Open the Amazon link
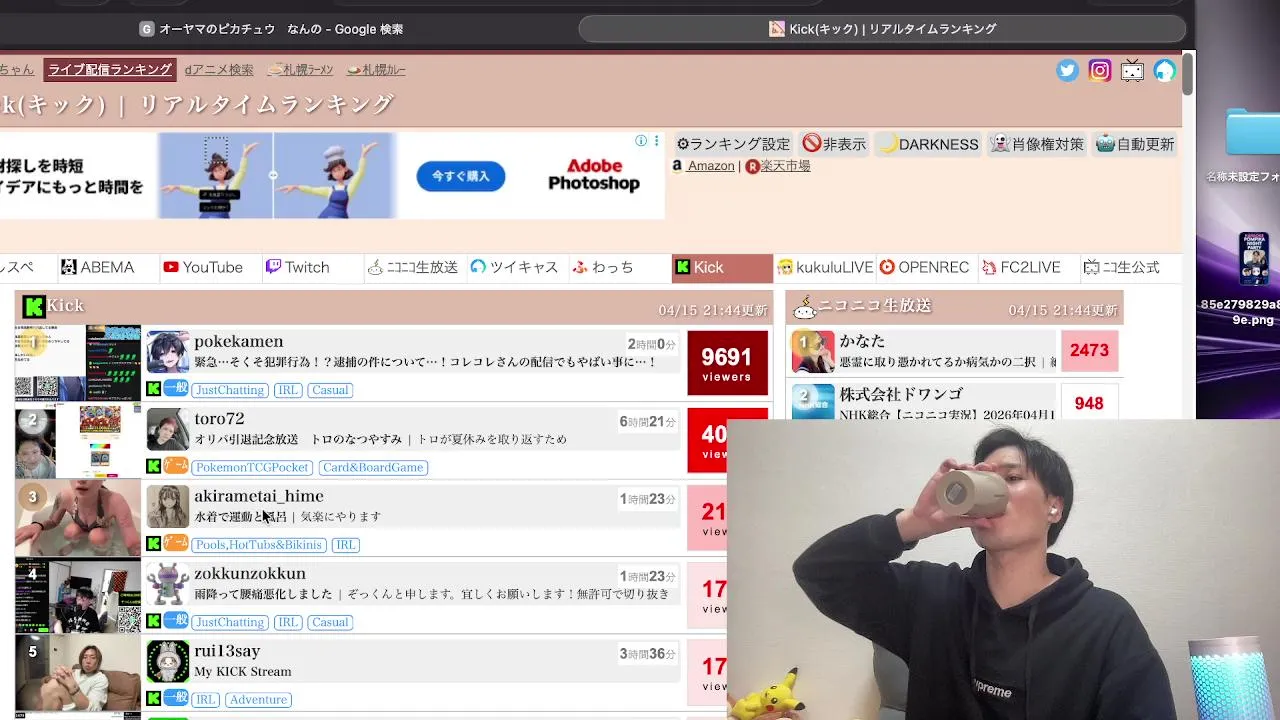The width and height of the screenshot is (1280, 720). 704,166
